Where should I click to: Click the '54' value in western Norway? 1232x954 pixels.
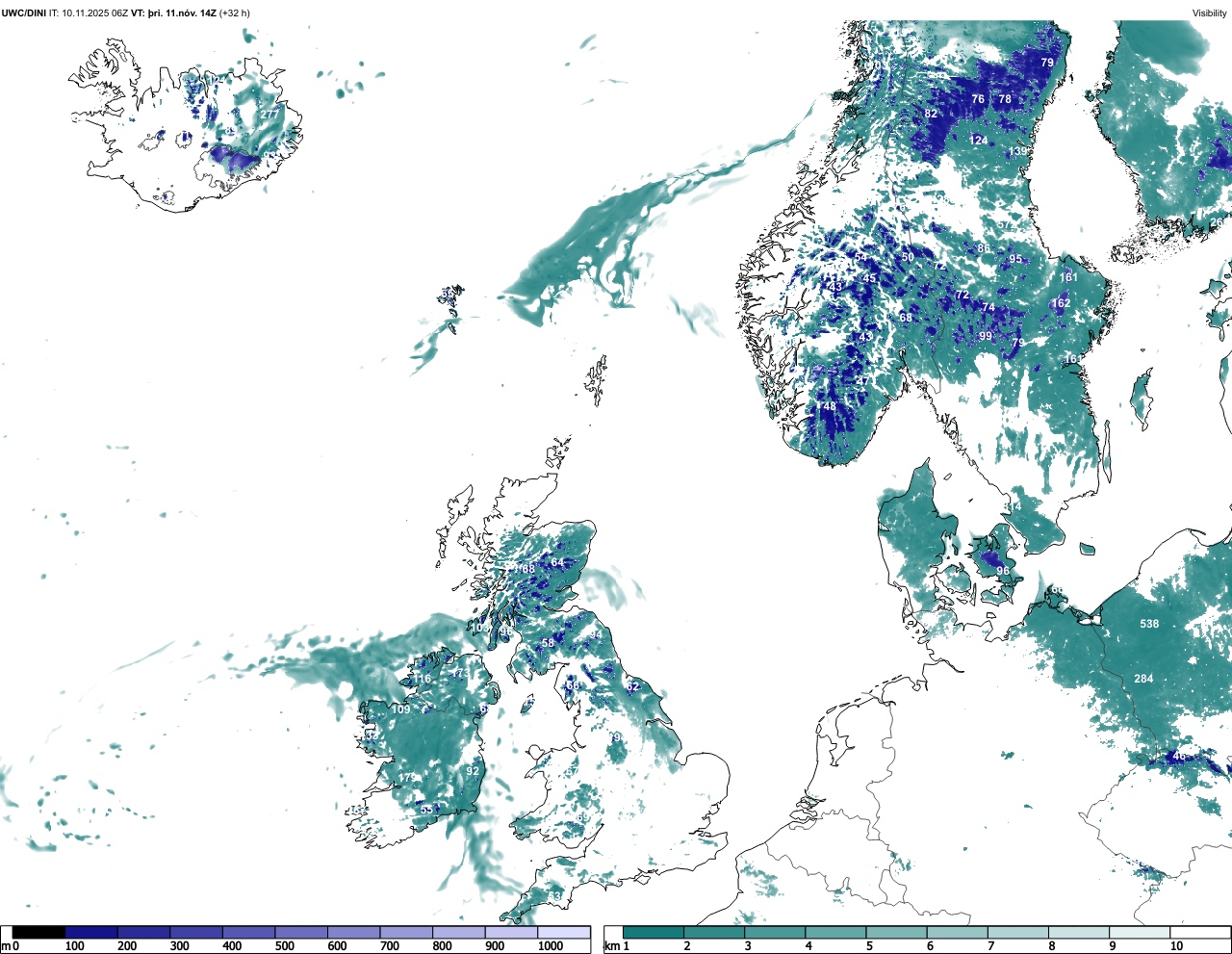pos(860,258)
